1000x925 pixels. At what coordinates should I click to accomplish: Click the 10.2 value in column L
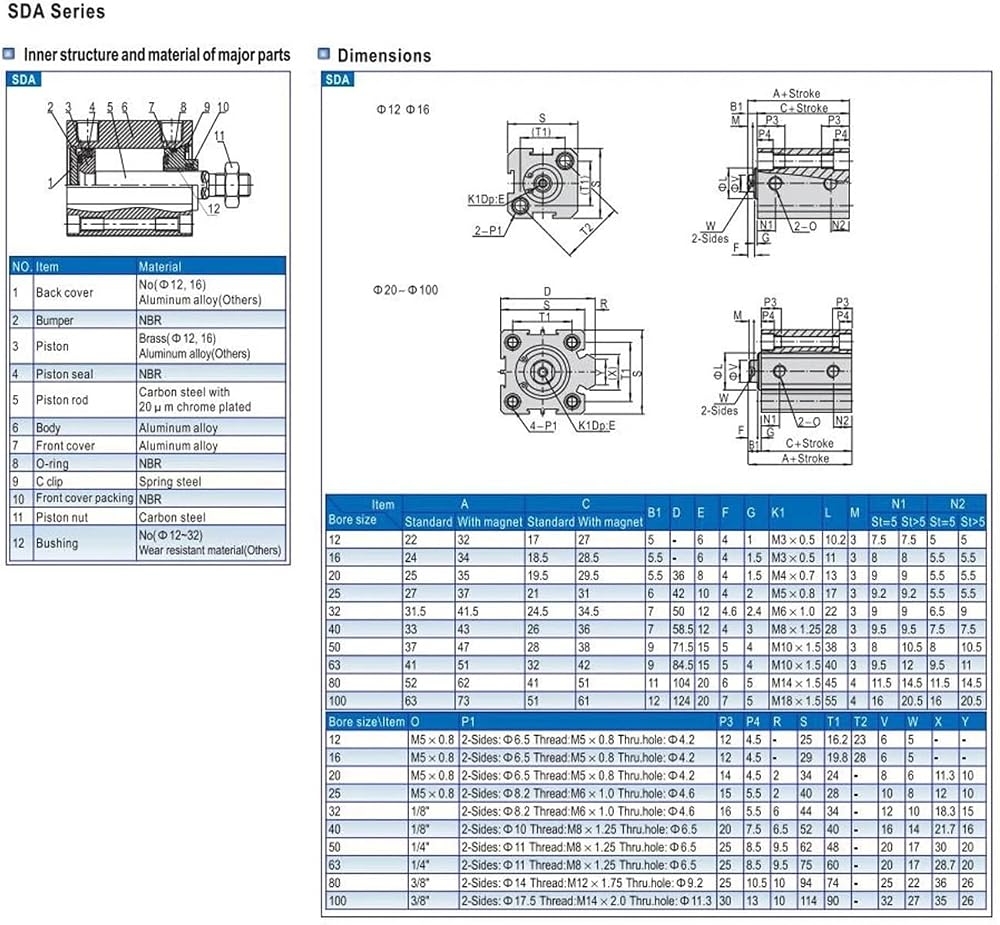(835, 540)
